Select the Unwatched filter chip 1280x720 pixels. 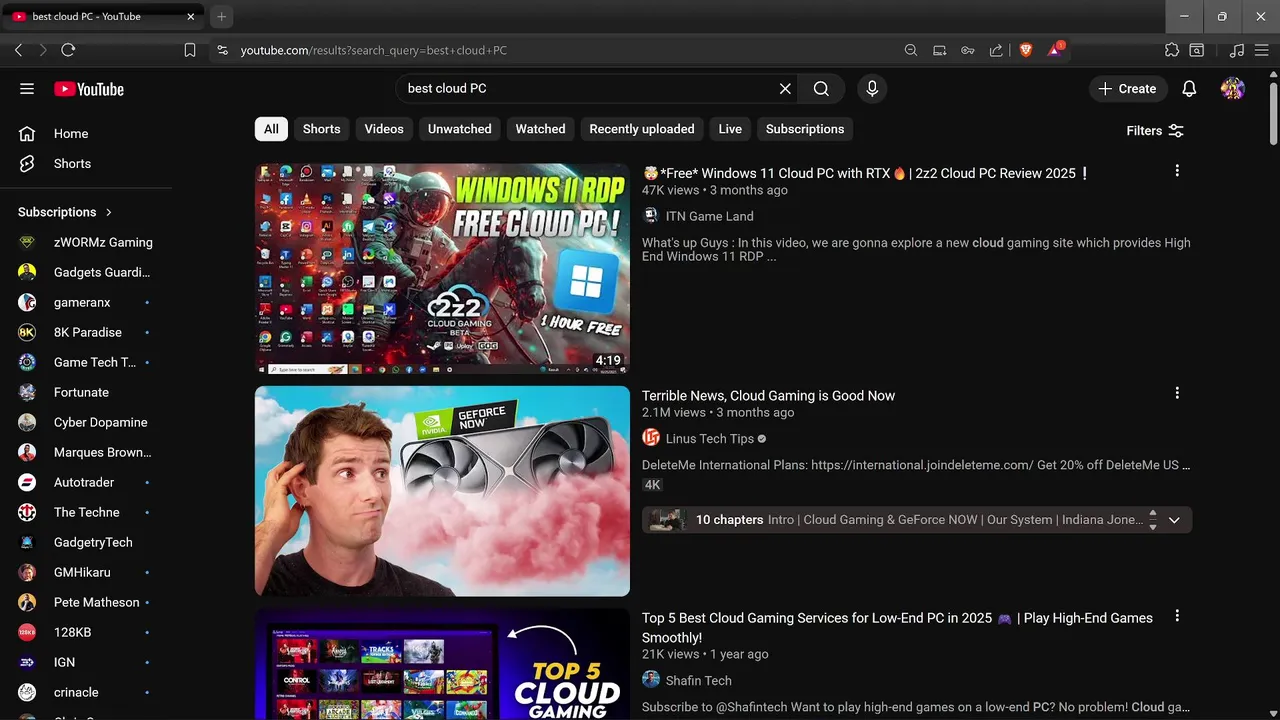point(459,129)
